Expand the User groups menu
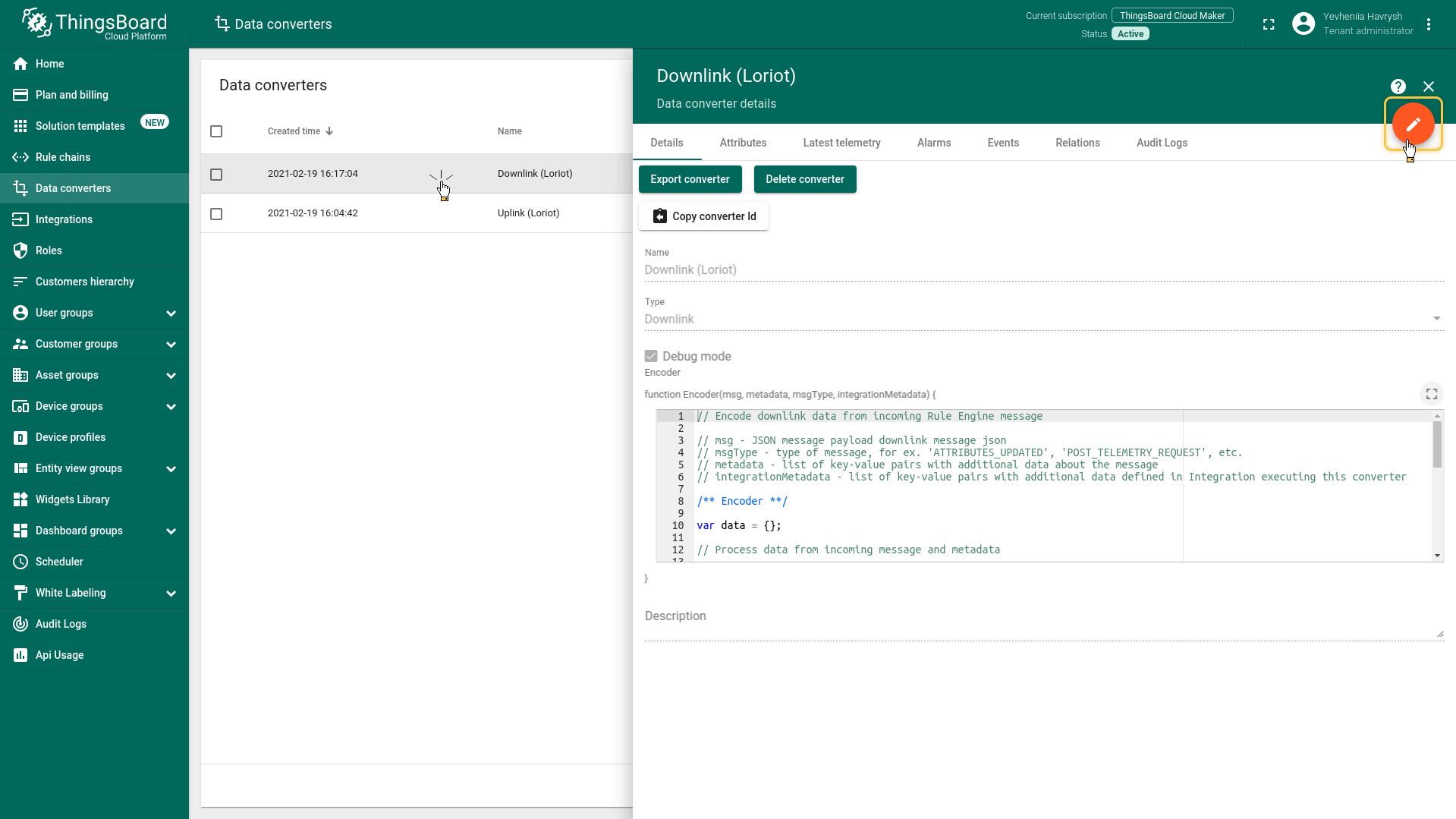Screen dimensions: 1456x819 (x=171, y=313)
